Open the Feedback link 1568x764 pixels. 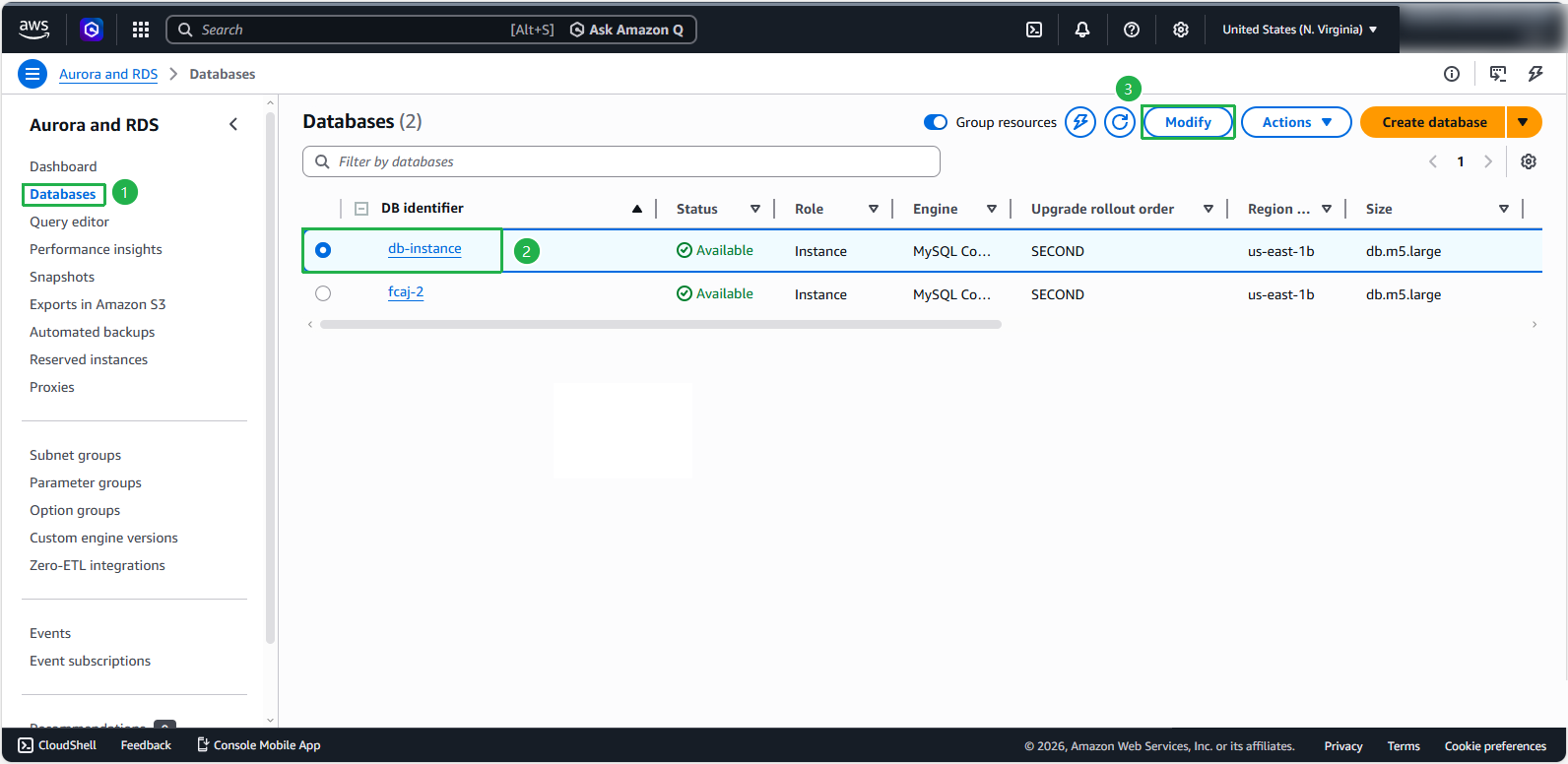[146, 745]
